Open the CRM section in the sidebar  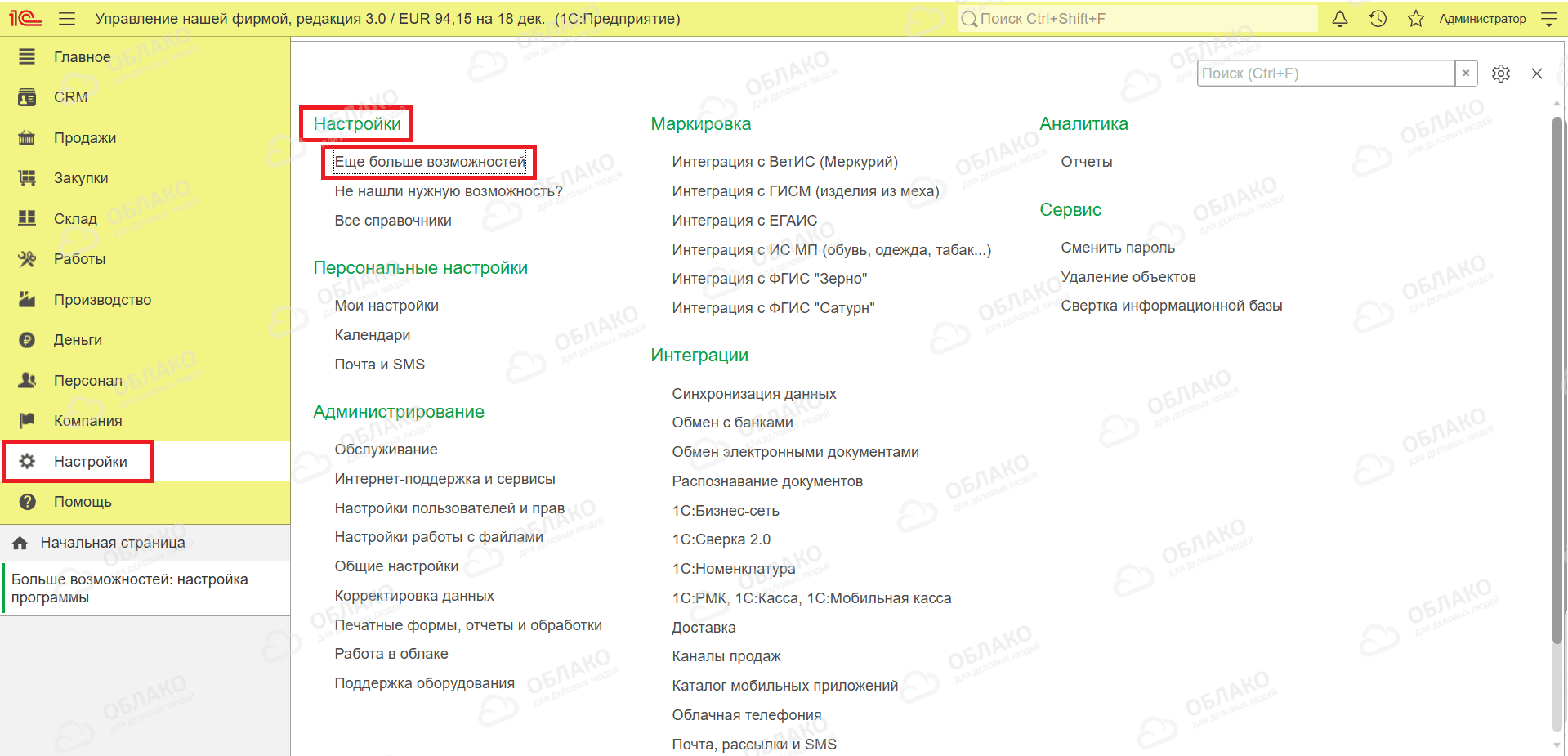70,97
